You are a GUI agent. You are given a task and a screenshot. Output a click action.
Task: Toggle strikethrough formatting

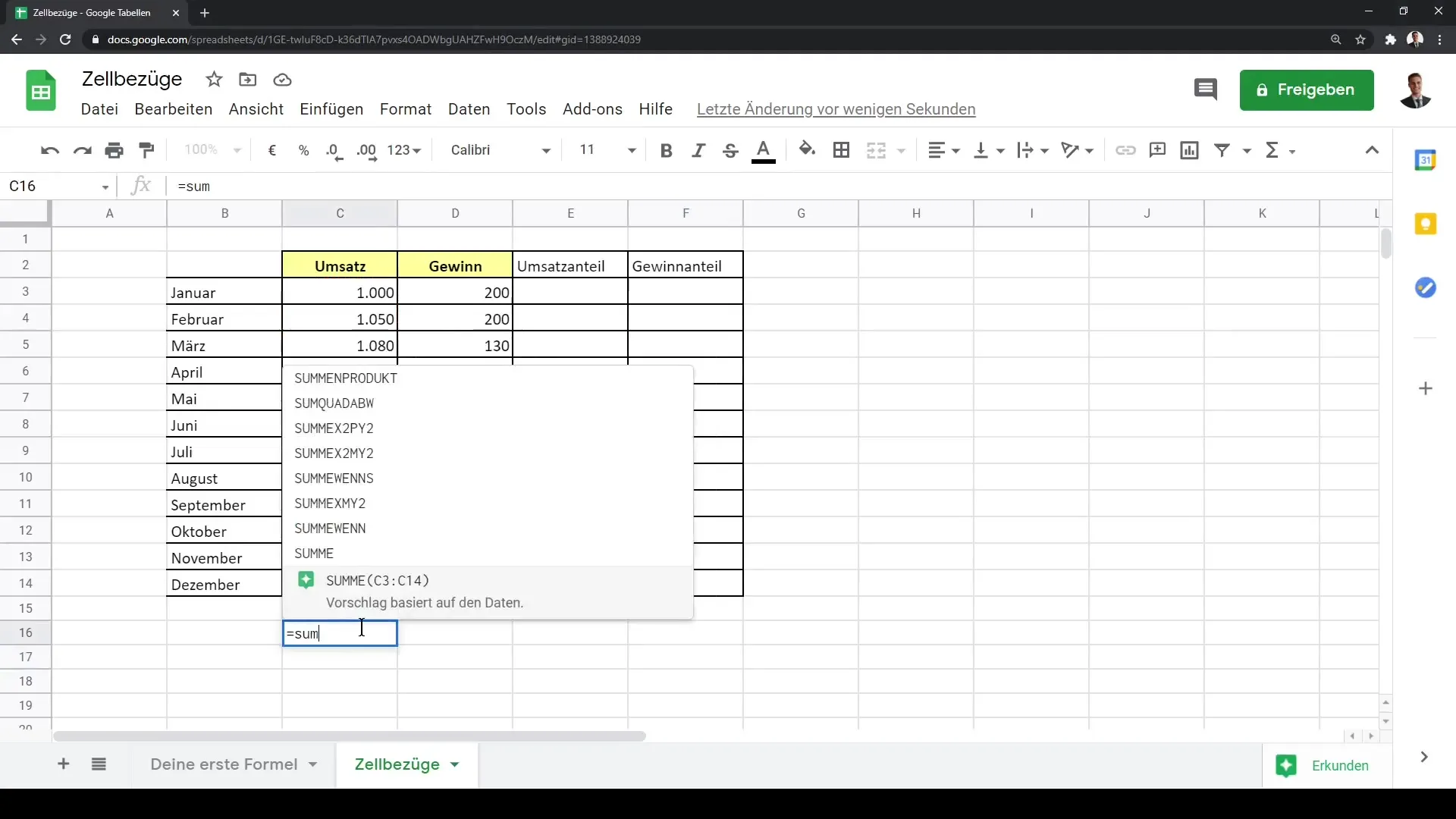[x=730, y=150]
